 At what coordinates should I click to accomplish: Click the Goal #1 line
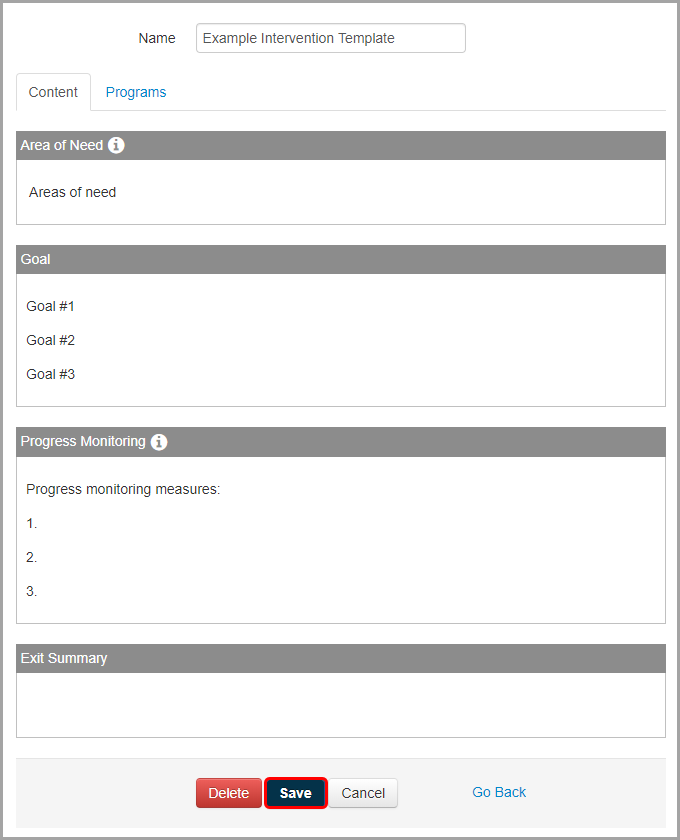(x=51, y=306)
